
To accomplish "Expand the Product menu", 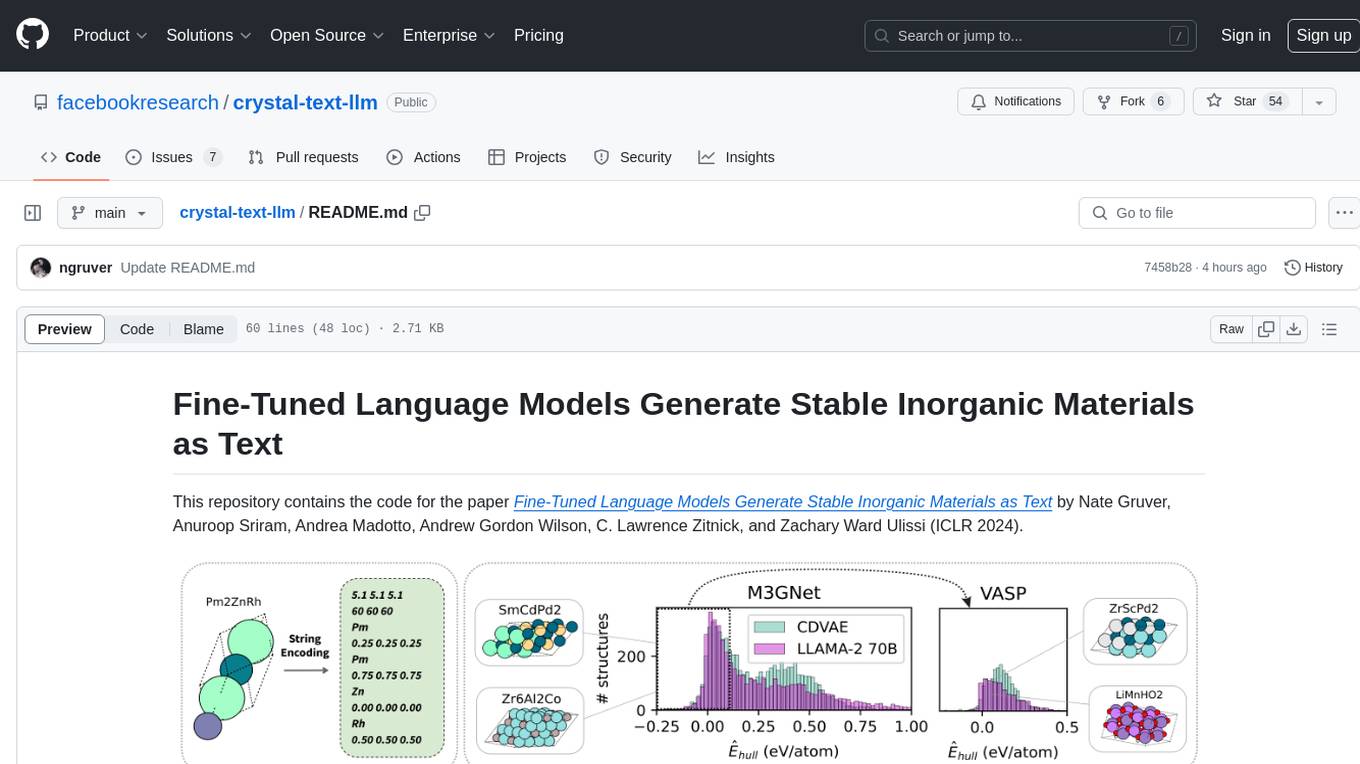I will tap(110, 35).
